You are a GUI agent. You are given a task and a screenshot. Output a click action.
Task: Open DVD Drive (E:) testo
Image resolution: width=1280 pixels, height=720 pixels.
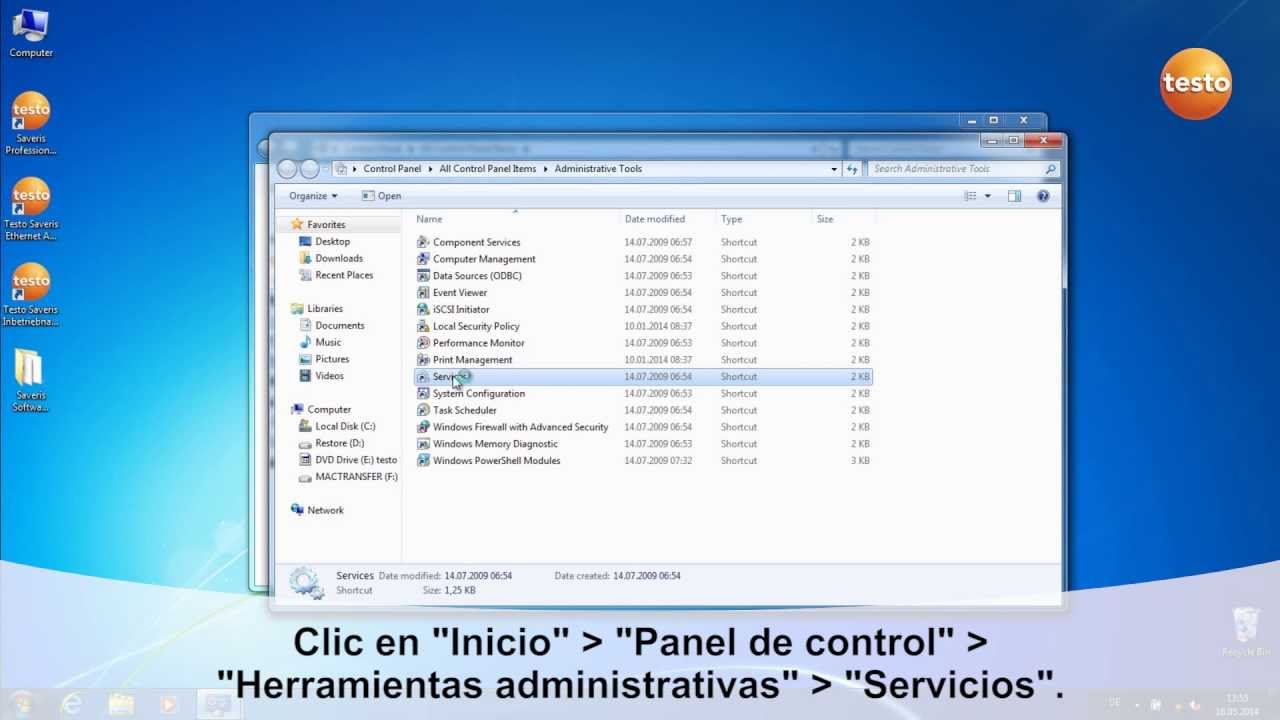click(356, 460)
